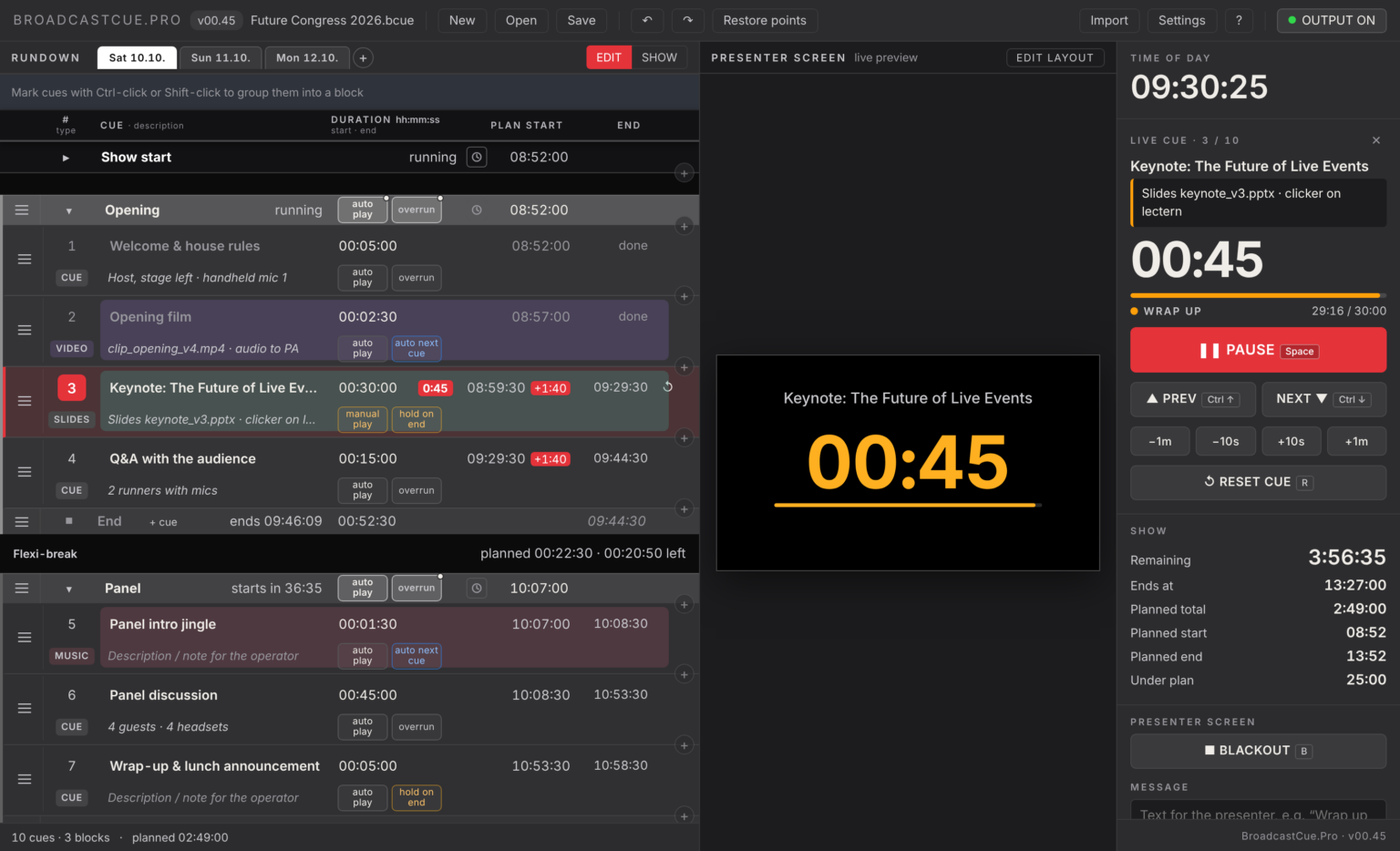
Task: Click drag handle of Wrap-up & lunch announcement
Action: click(25, 779)
